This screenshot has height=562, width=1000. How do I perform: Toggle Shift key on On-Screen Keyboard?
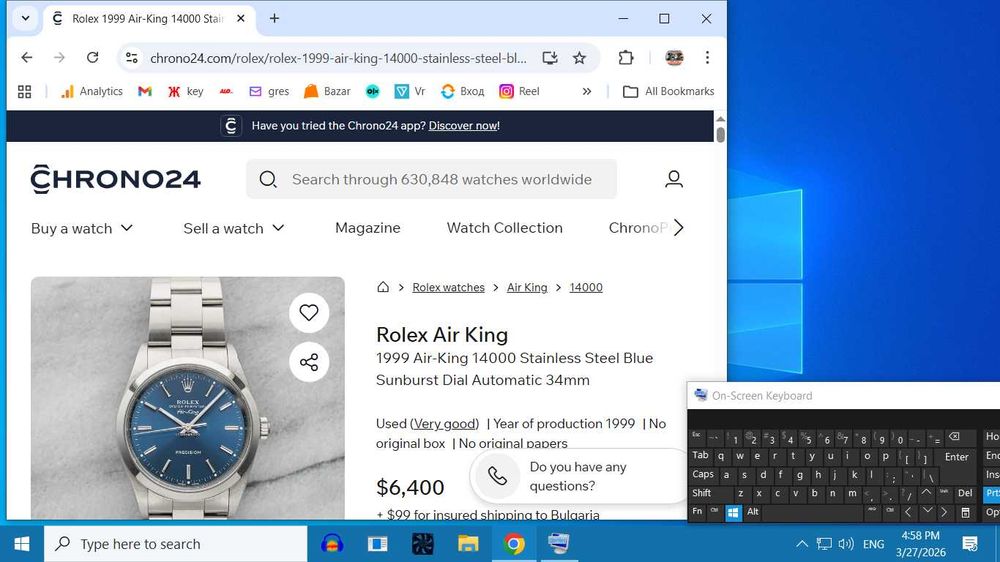point(702,493)
